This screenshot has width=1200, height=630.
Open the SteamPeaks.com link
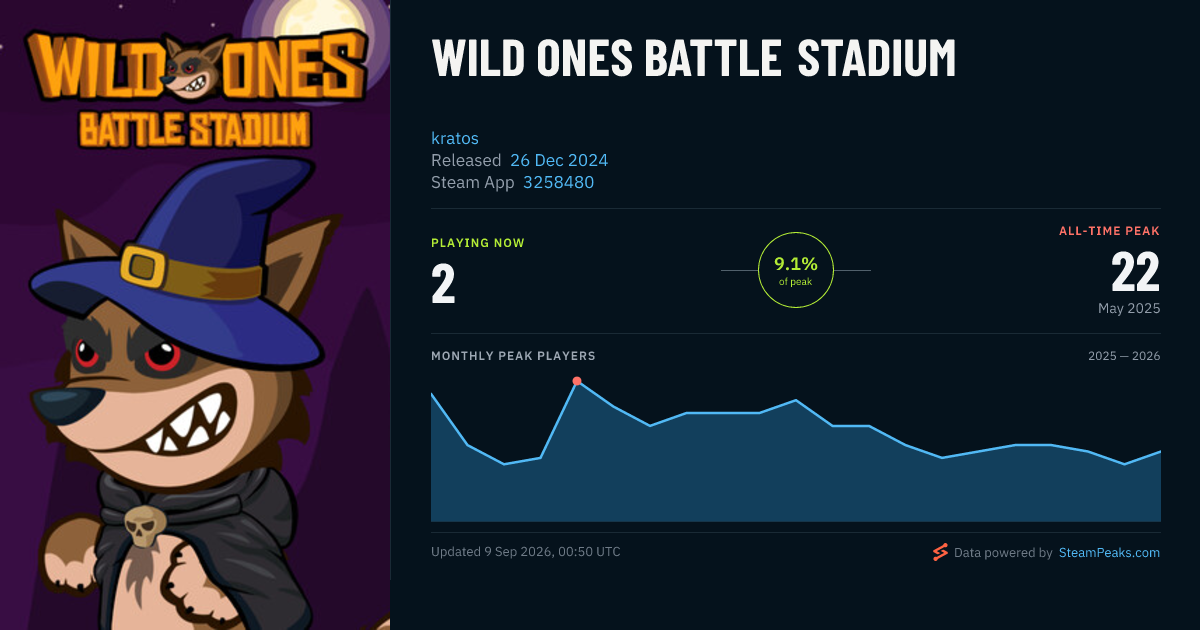click(1109, 552)
